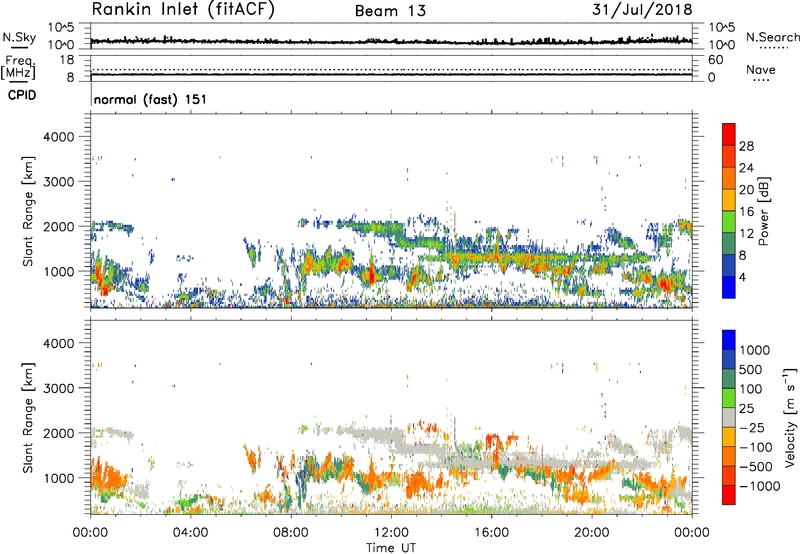The height and width of the screenshot is (554, 800).
Task: Click the 'Time UT' axis label
Action: point(391,547)
